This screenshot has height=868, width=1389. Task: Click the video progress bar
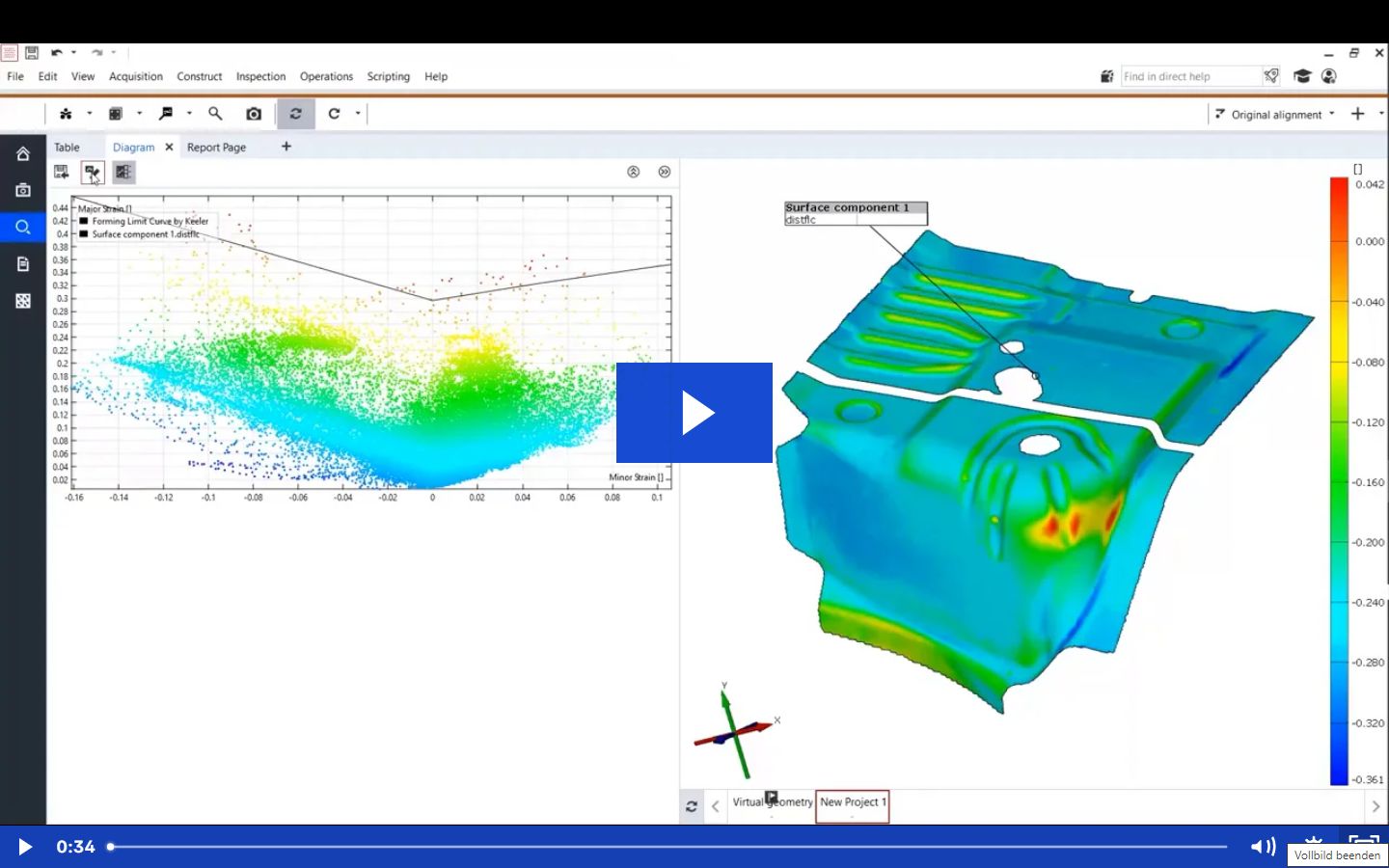pyautogui.click(x=666, y=847)
